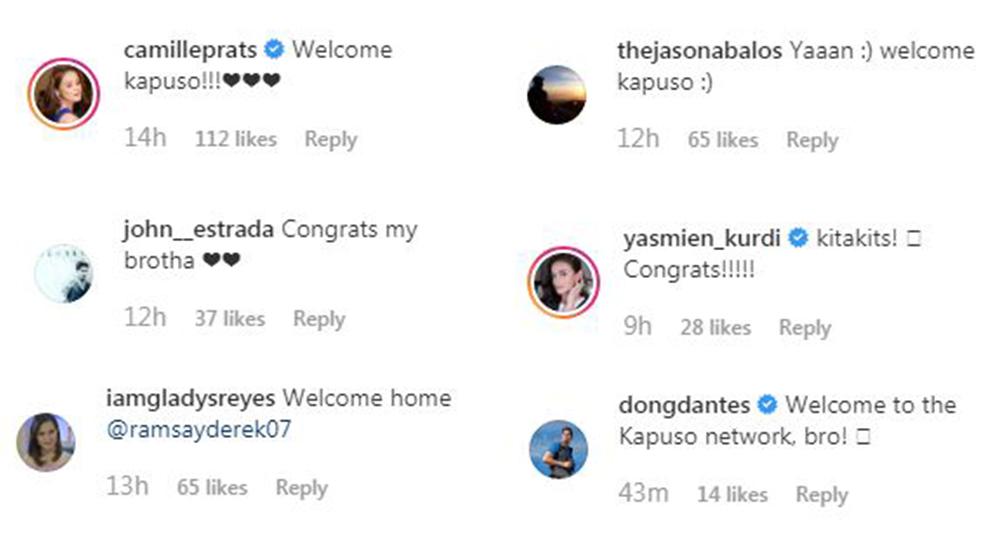Open dongdantes username link

pyautogui.click(x=684, y=405)
